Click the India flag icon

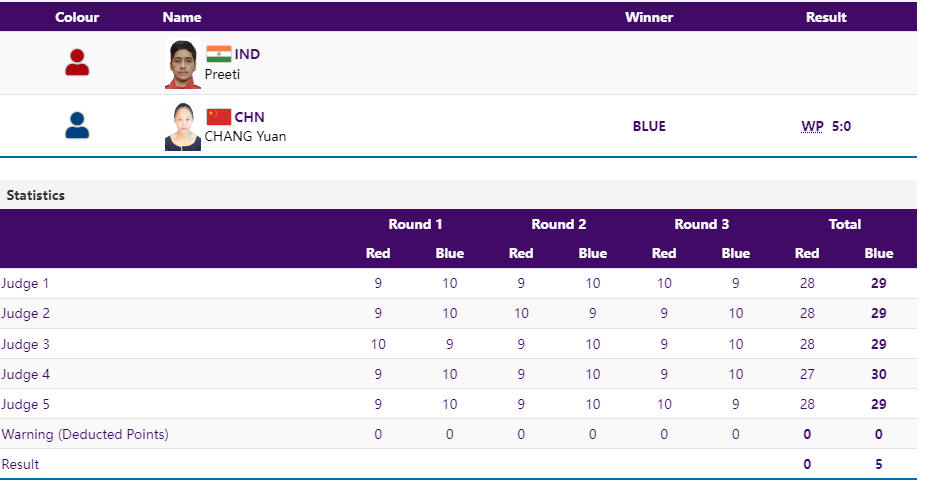(218, 54)
